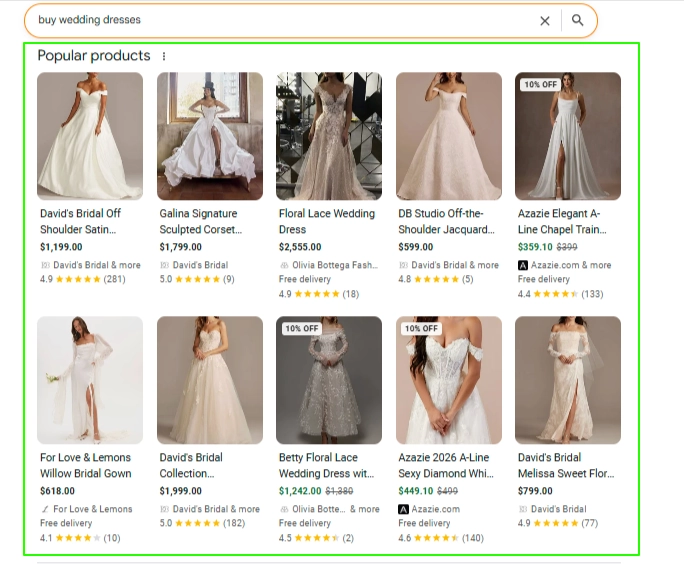The width and height of the screenshot is (684, 564).
Task: Click the 10% OFF badge on the Azazie Elegant dress
Action: click(540, 85)
